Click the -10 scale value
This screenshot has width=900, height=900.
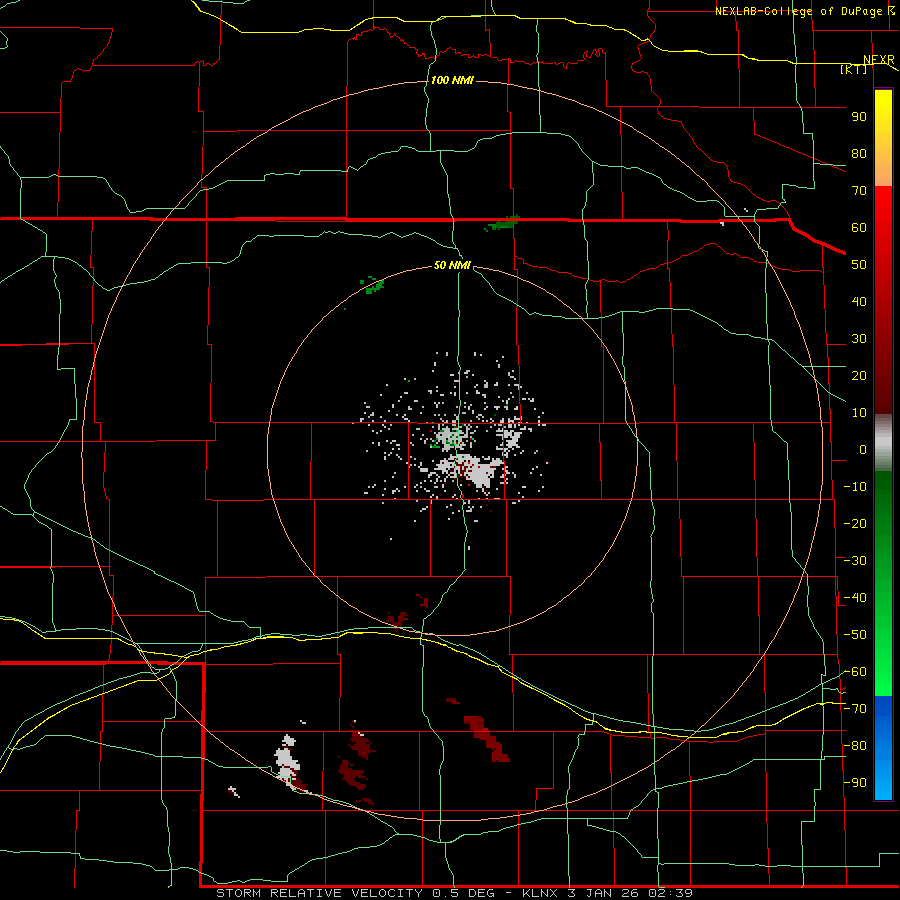855,487
